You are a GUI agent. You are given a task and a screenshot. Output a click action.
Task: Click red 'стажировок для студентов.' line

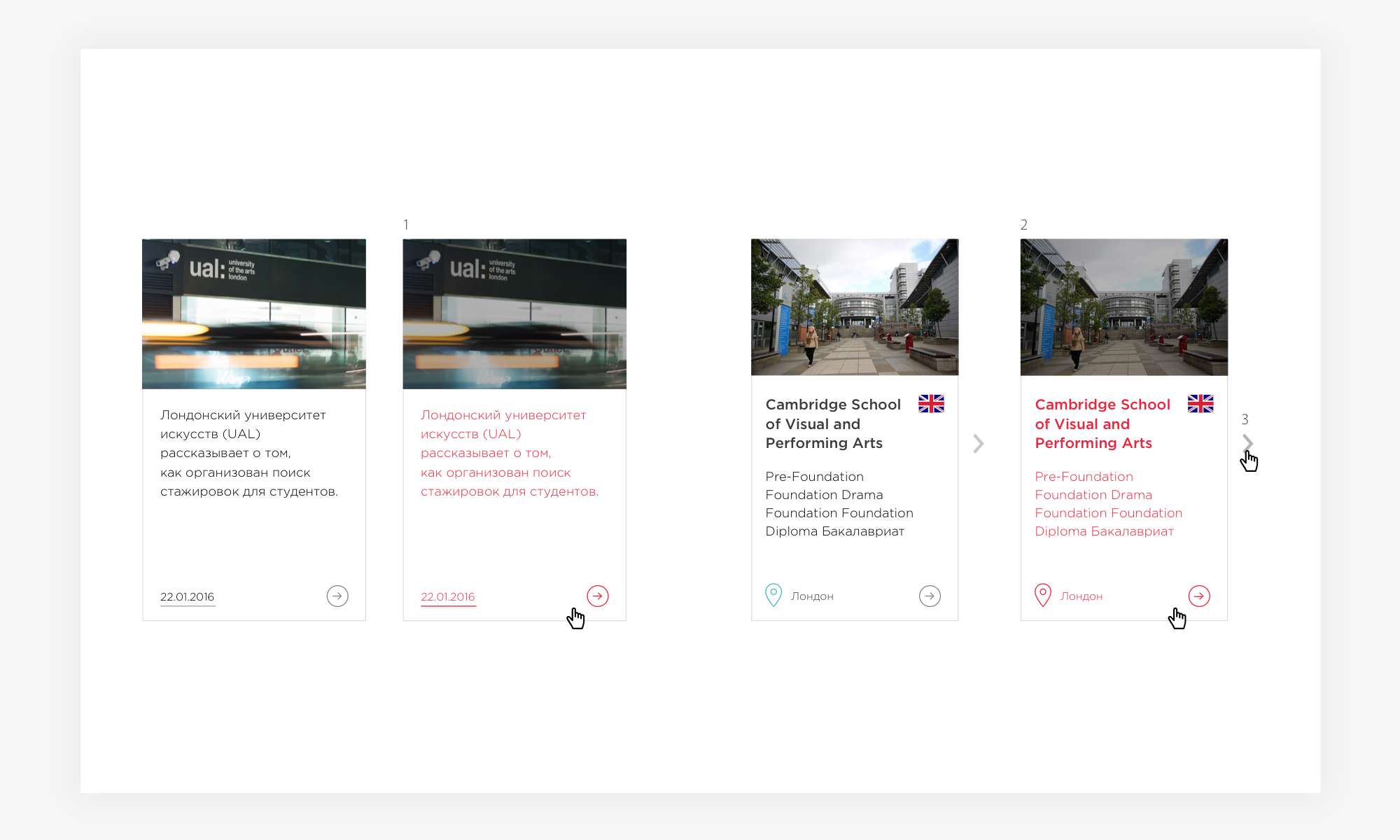[x=510, y=491]
